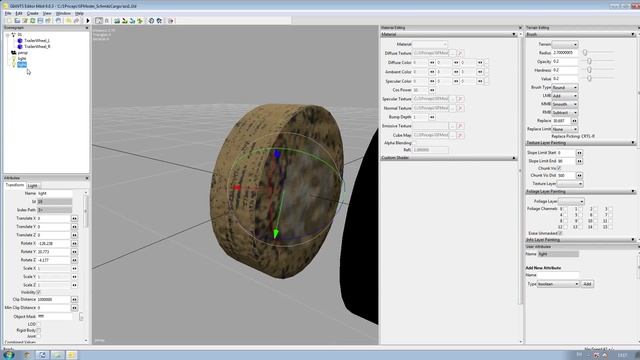Click the adjust arrows button beside Clip Distance
Screen dimensions: 640x360
coord(74,300)
